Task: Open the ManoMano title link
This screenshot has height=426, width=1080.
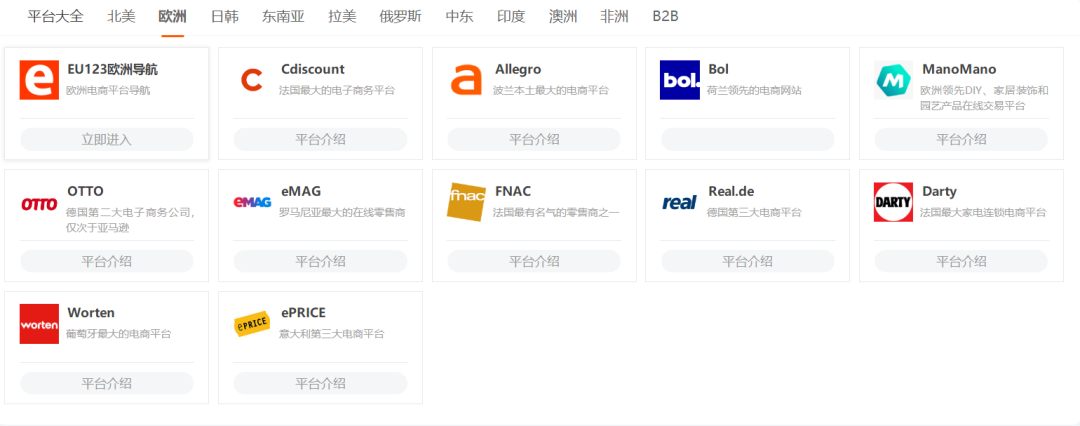Action: (959, 70)
